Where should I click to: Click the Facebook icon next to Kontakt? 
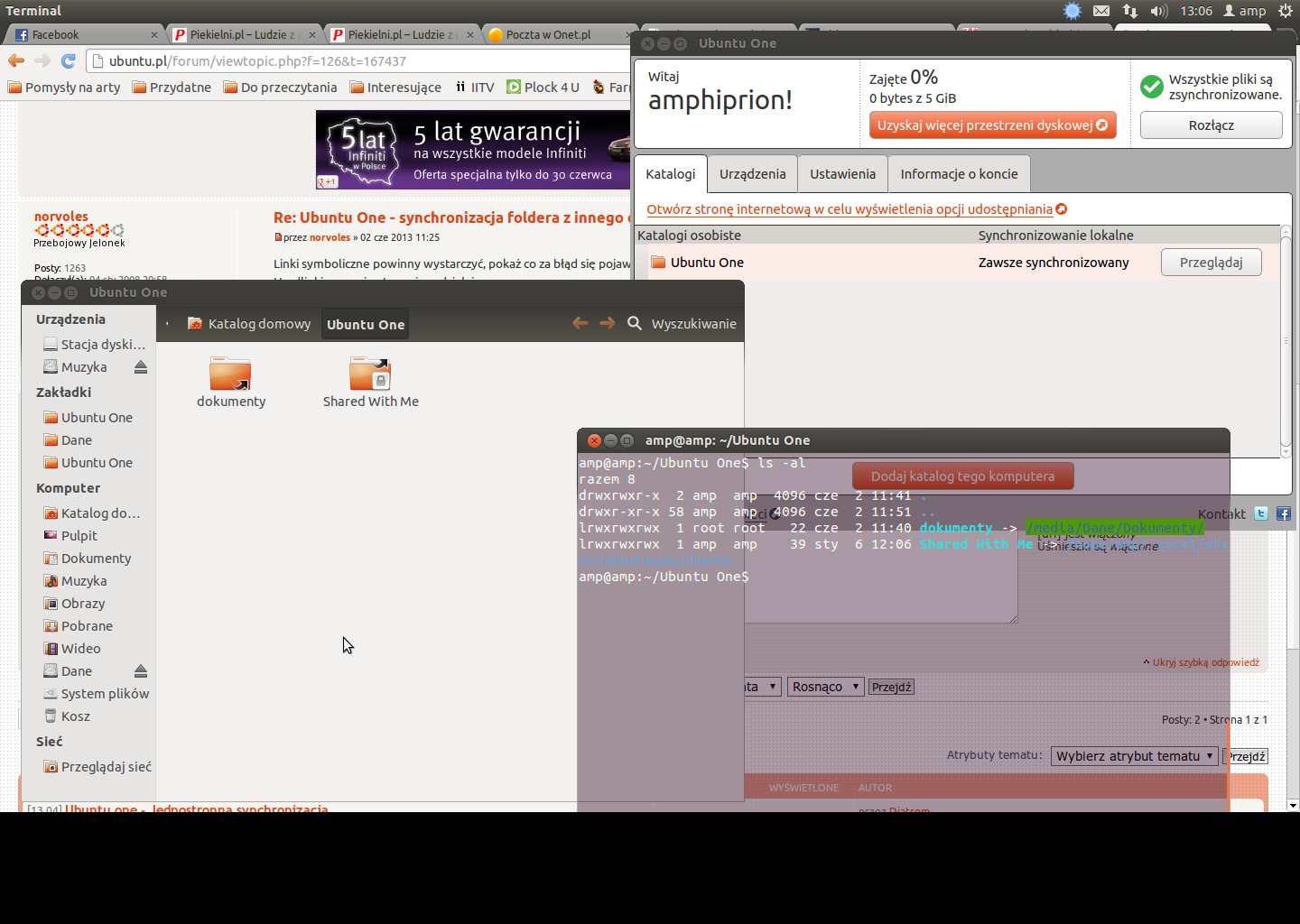pyautogui.click(x=1283, y=513)
